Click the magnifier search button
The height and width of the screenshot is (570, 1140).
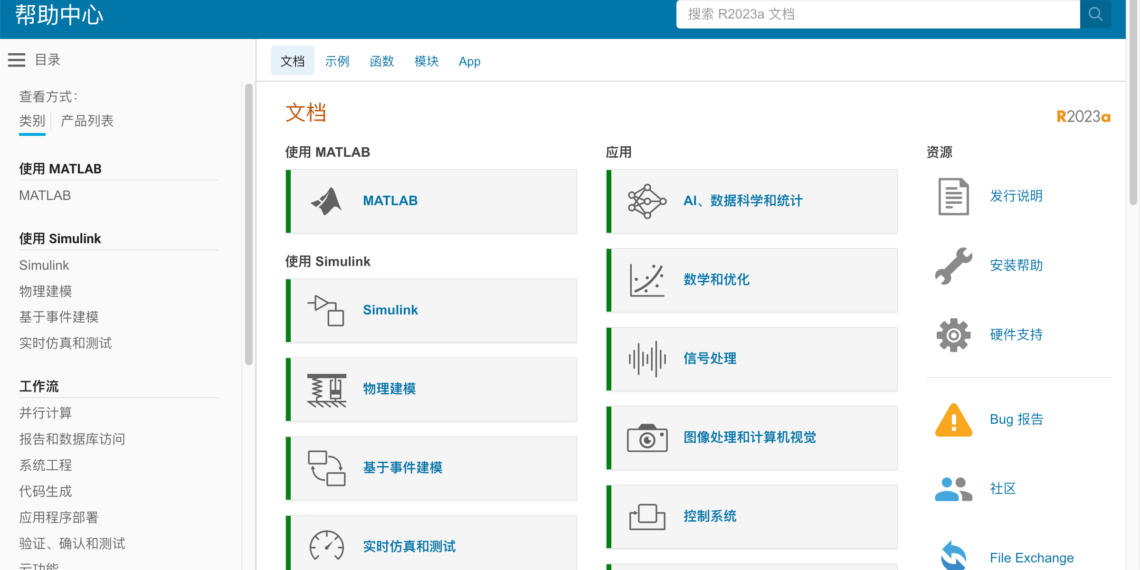(x=1095, y=14)
